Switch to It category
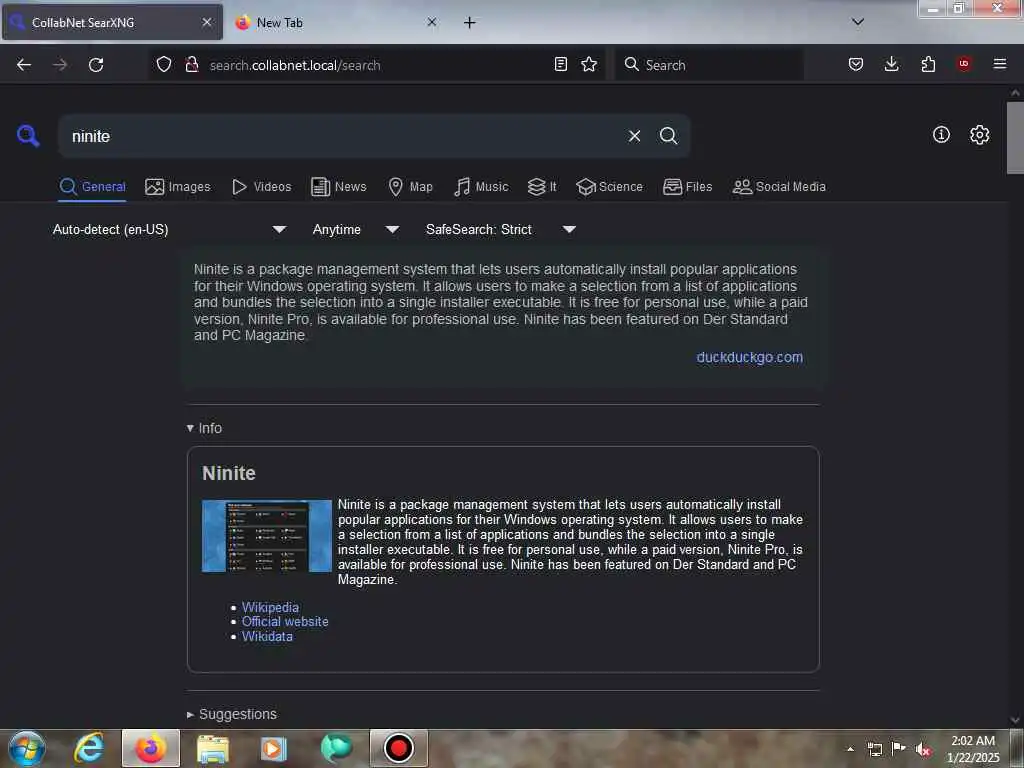Screen dimensions: 1024x768 click(542, 187)
